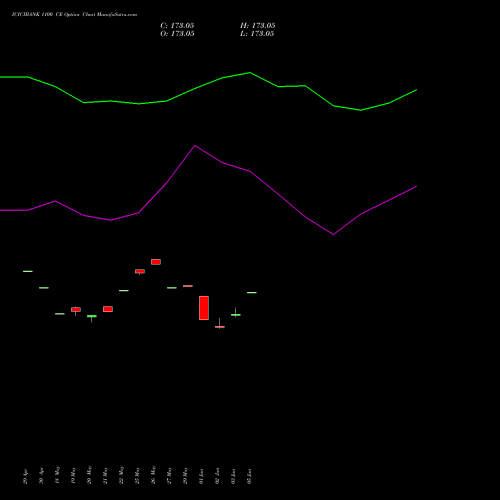Image resolution: width=500 pixels, height=500 pixels.
Task: Click the 30 Apr date axis label
Action: (x=41, y=477)
